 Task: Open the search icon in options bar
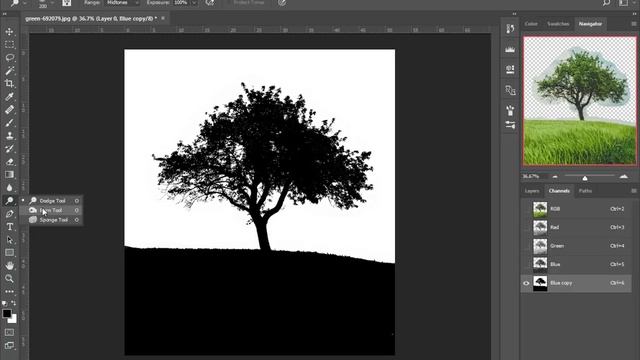click(x=607, y=3)
